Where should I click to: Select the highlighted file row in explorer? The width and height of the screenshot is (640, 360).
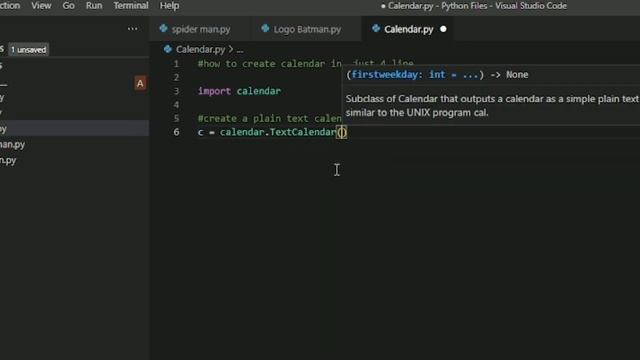(74, 129)
